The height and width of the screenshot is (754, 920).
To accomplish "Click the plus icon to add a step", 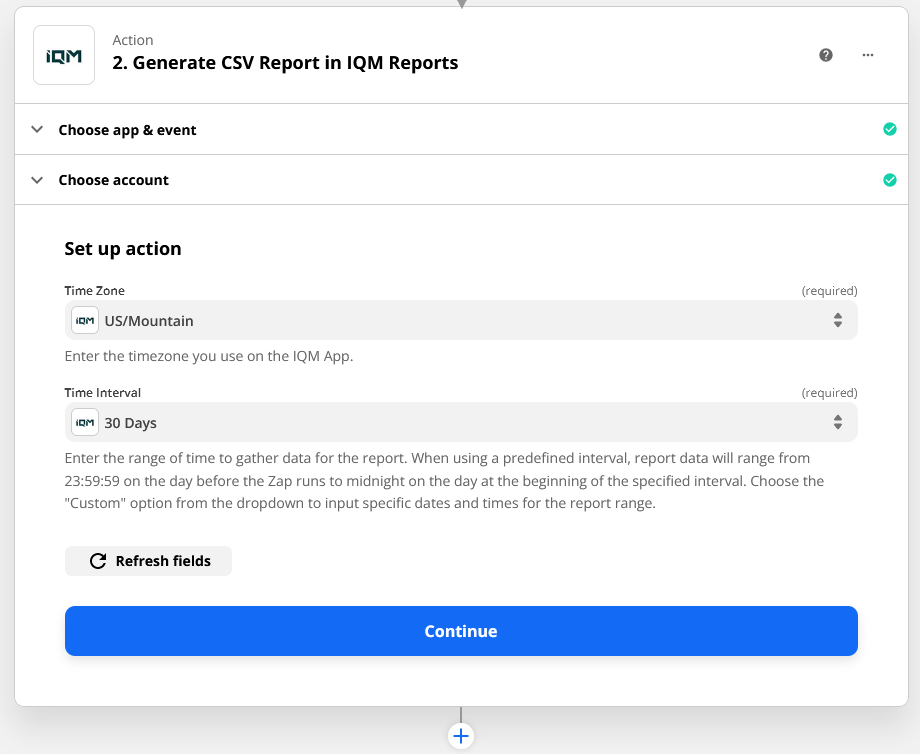I will tap(460, 736).
